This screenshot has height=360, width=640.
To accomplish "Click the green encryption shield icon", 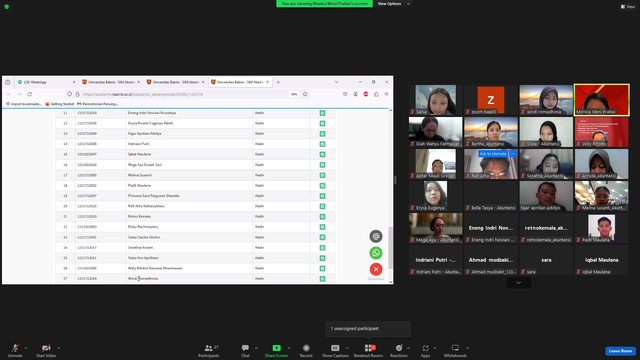I will [x=7, y=7].
